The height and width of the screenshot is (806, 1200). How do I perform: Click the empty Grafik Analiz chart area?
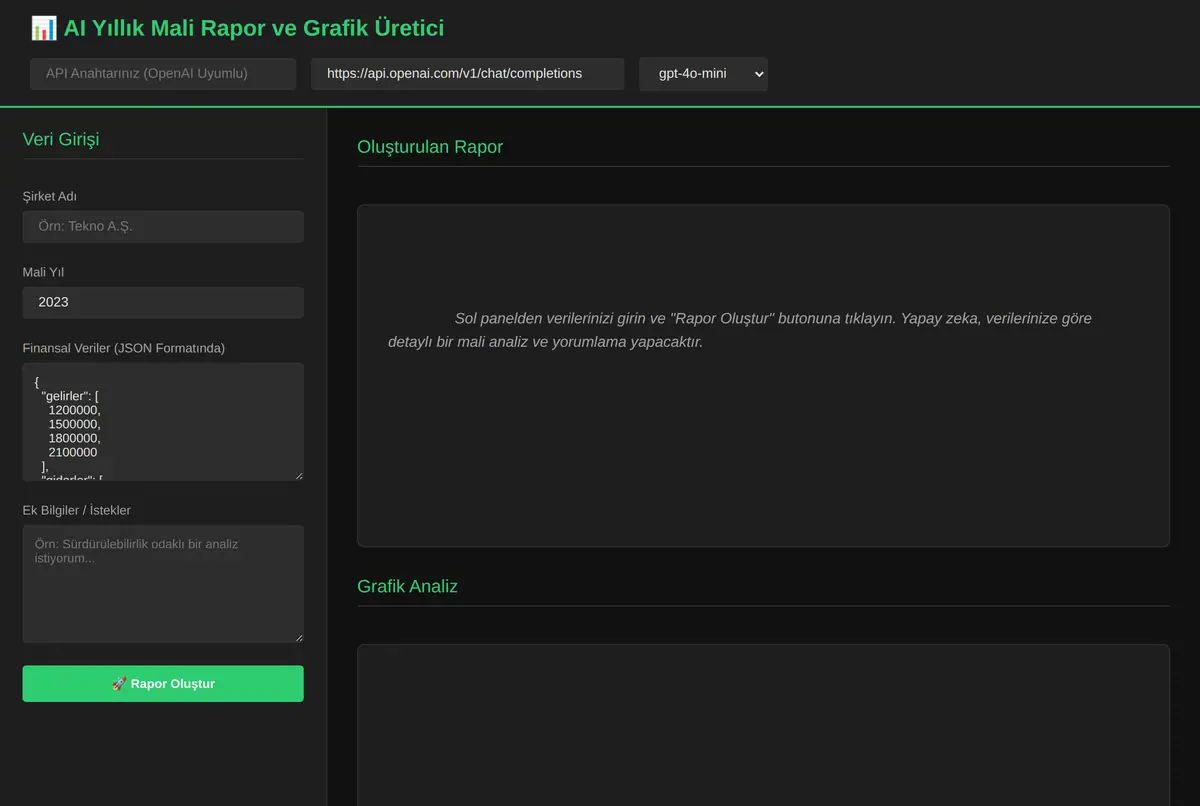[x=763, y=725]
